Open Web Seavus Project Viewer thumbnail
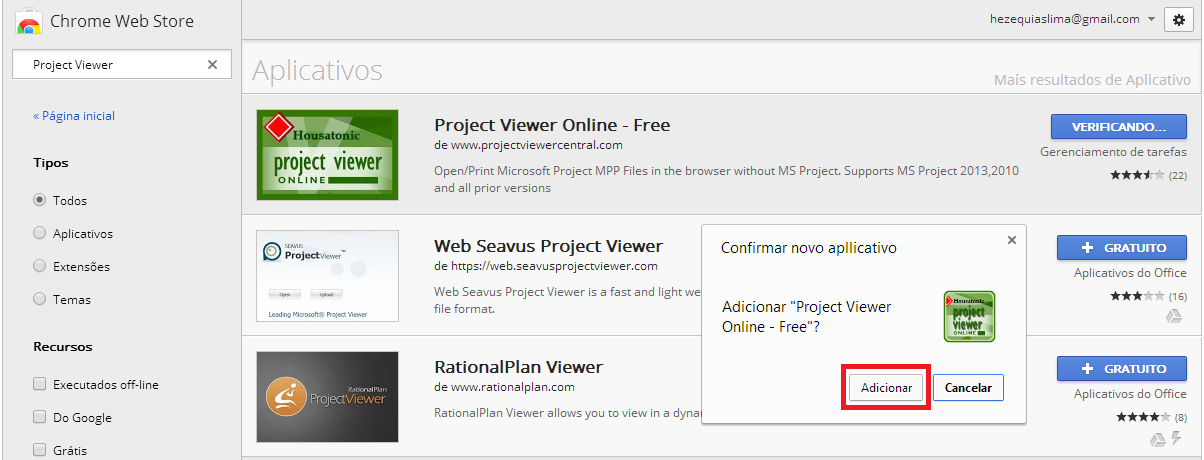 [x=327, y=276]
